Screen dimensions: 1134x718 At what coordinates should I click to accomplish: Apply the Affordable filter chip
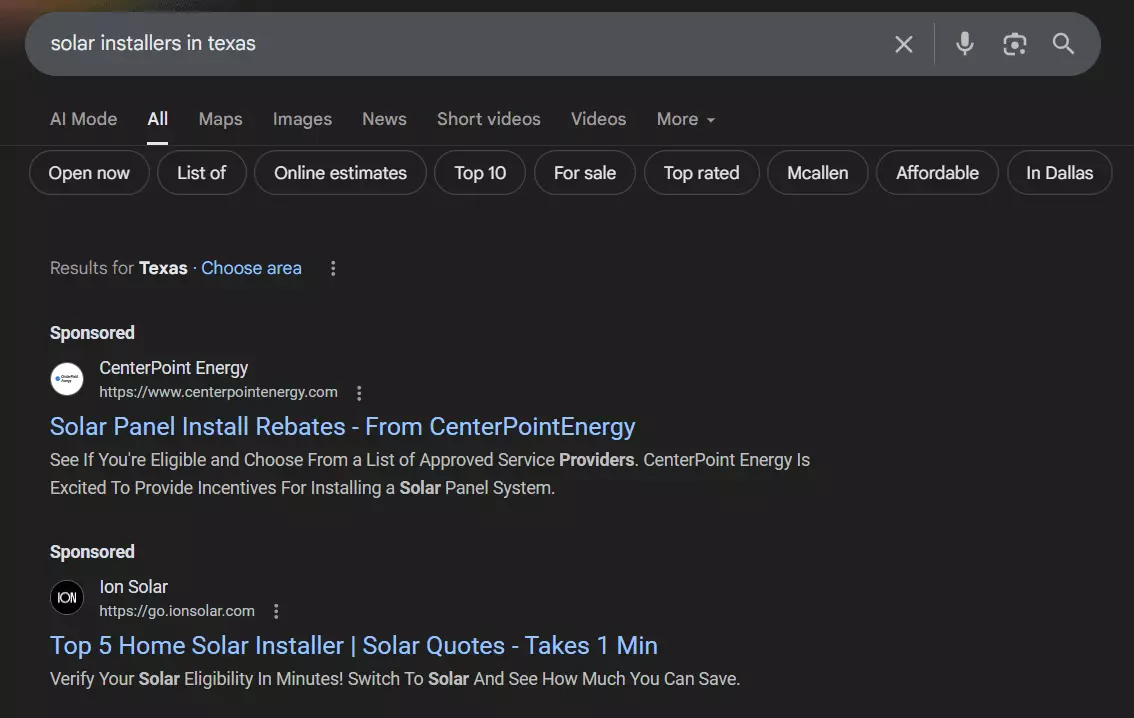pos(937,173)
